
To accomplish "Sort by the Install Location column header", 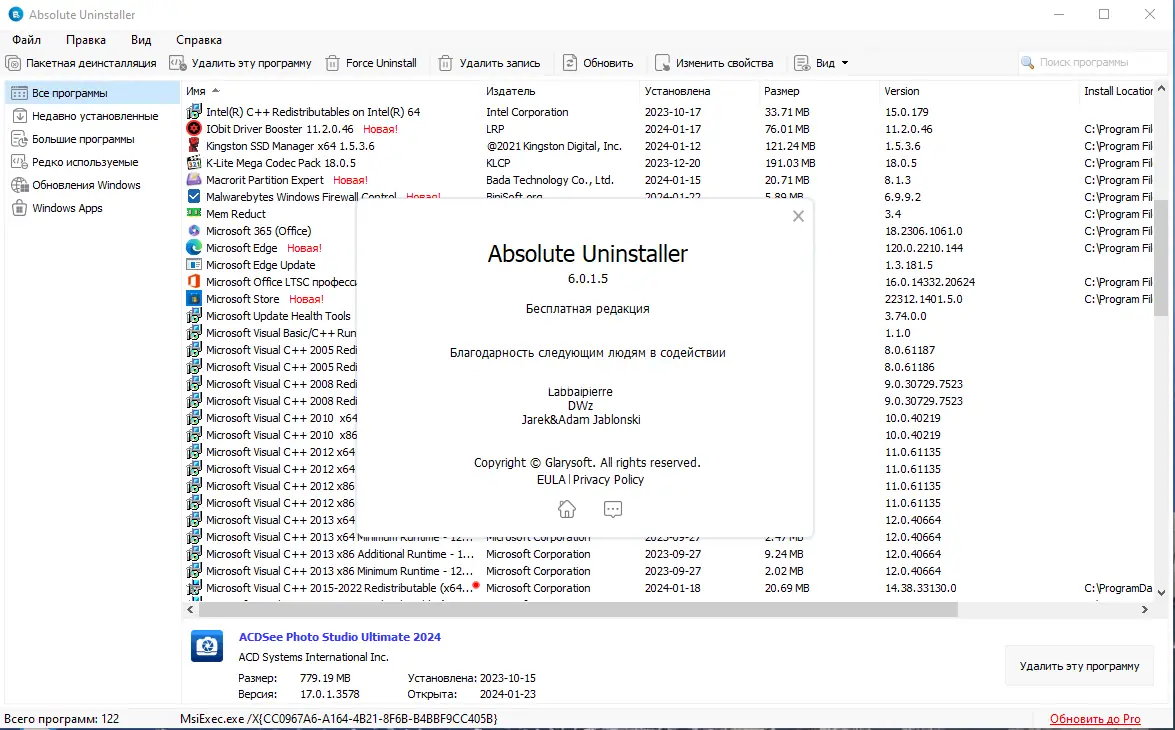I will coord(1117,91).
